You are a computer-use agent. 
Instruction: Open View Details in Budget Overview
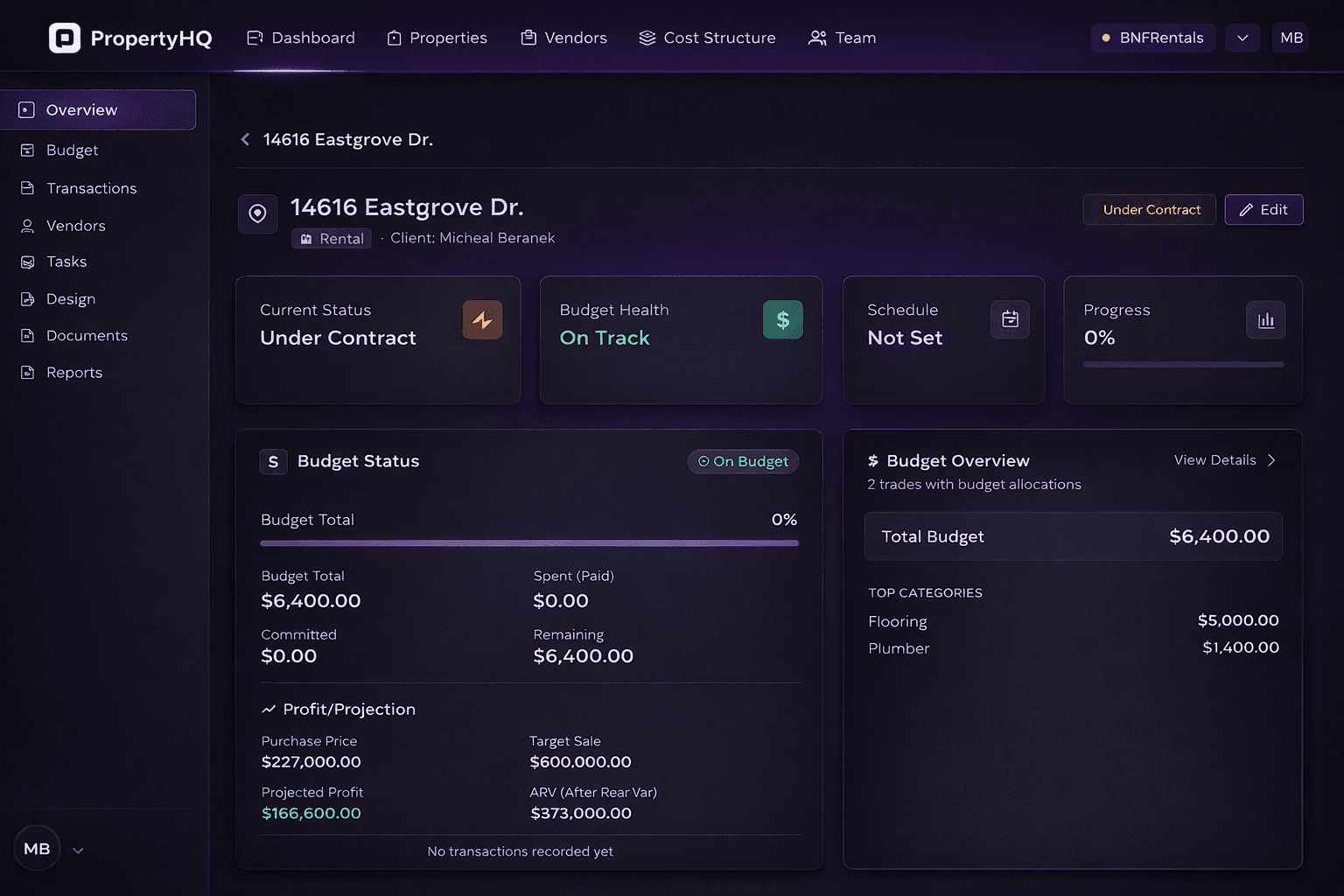1224,459
